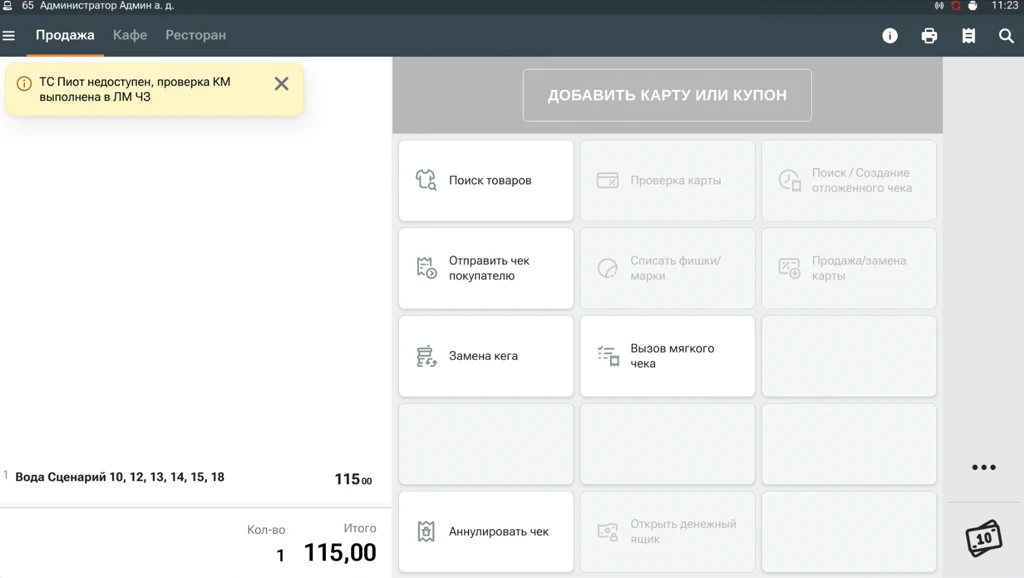Image resolution: width=1024 pixels, height=578 pixels.
Task: Click the user icon in status bar
Action: tap(8, 6)
